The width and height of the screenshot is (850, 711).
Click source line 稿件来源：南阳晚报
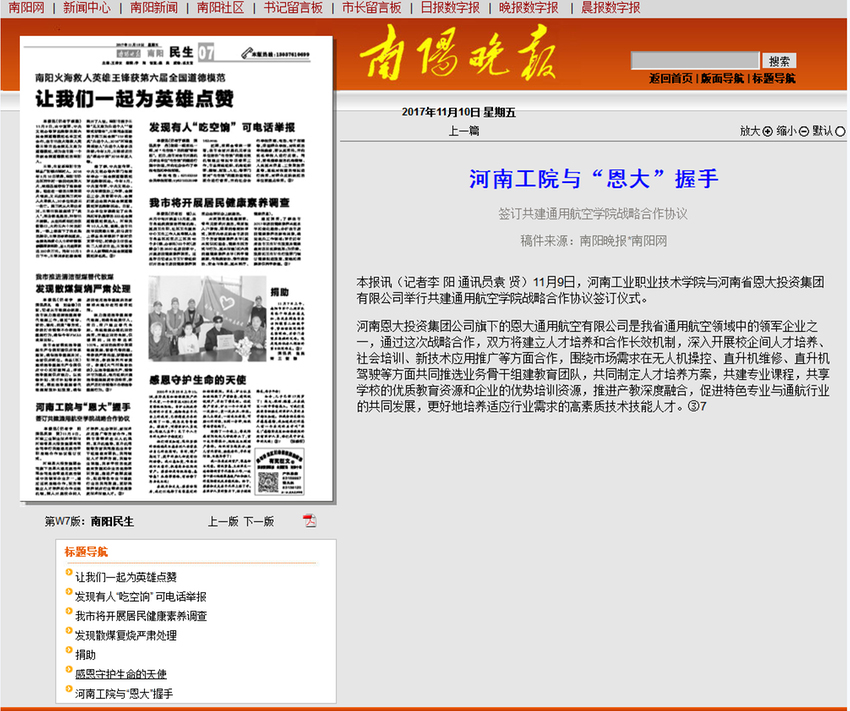click(594, 241)
